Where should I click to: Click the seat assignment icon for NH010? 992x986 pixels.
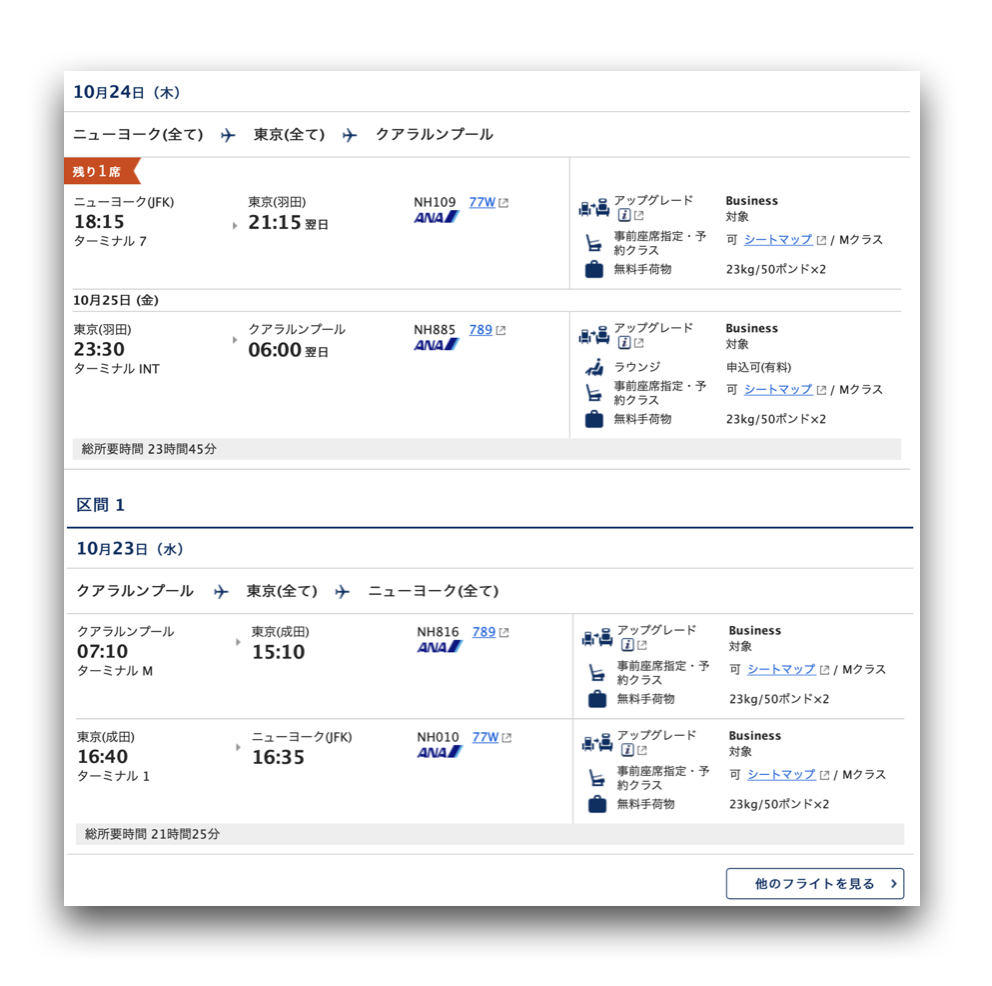(x=597, y=777)
